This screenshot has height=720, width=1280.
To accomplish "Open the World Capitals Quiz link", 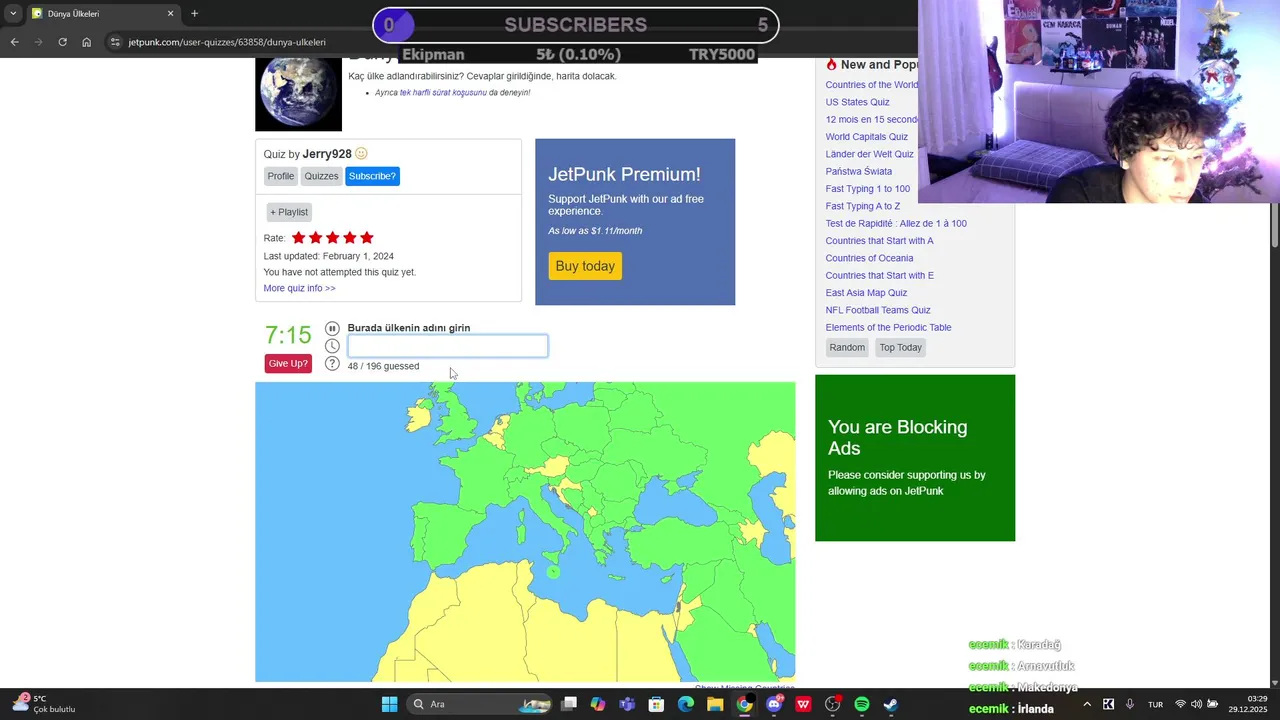I will pyautogui.click(x=866, y=137).
